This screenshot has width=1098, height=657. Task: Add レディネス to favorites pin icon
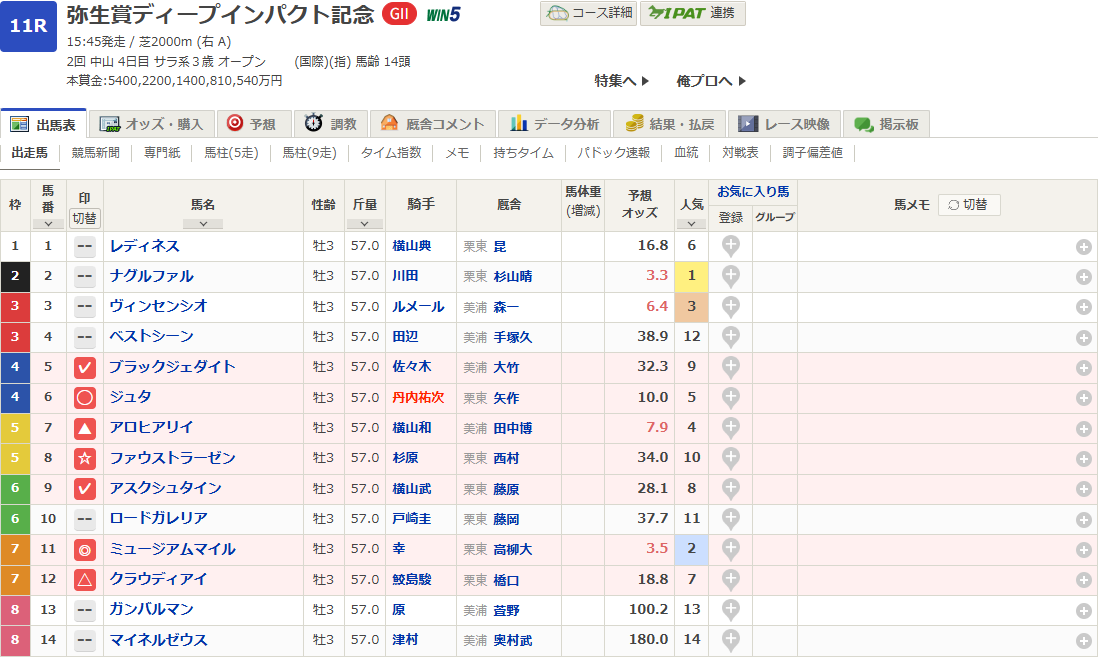[731, 246]
